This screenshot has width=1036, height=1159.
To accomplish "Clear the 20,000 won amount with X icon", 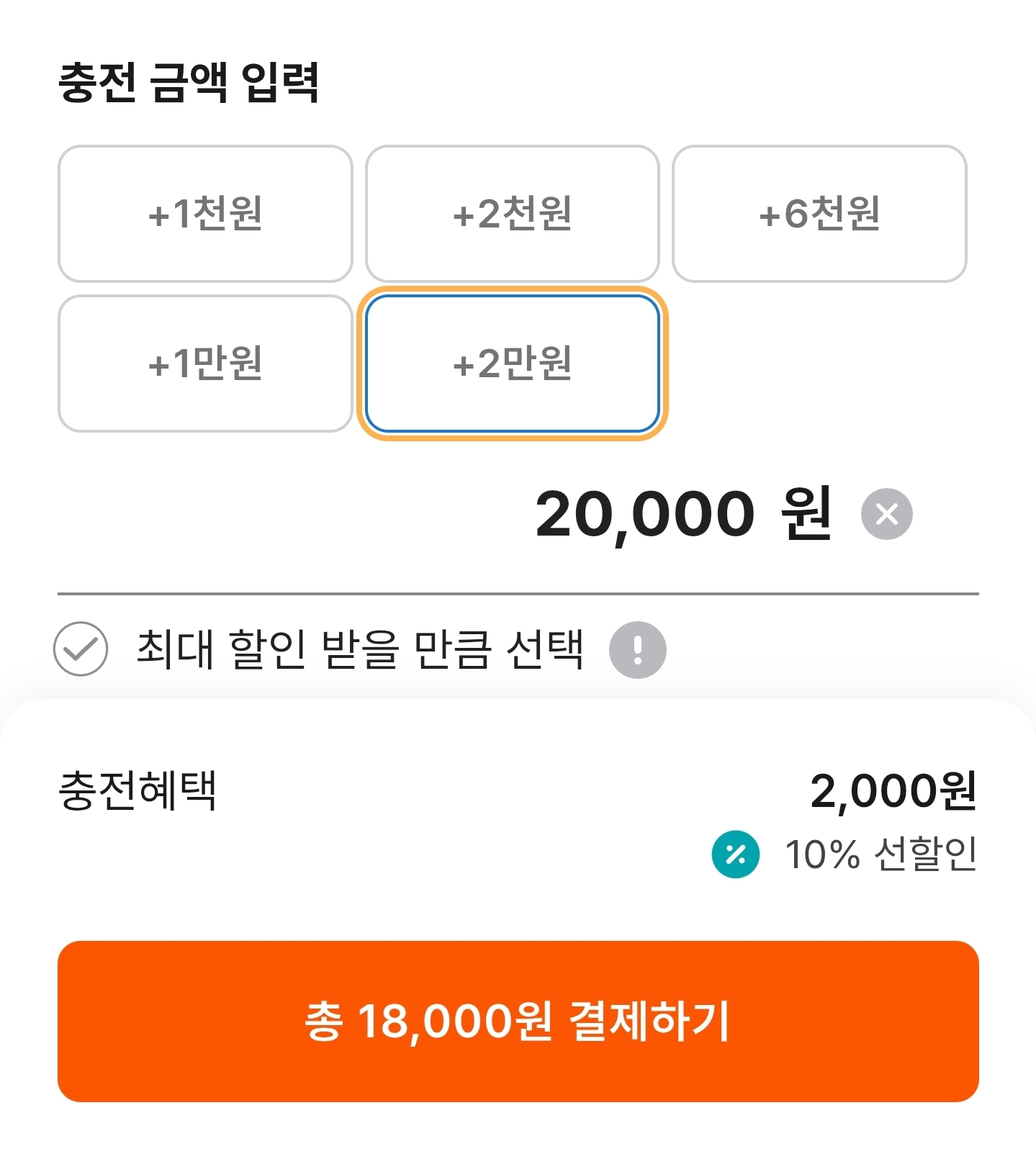I will point(886,514).
